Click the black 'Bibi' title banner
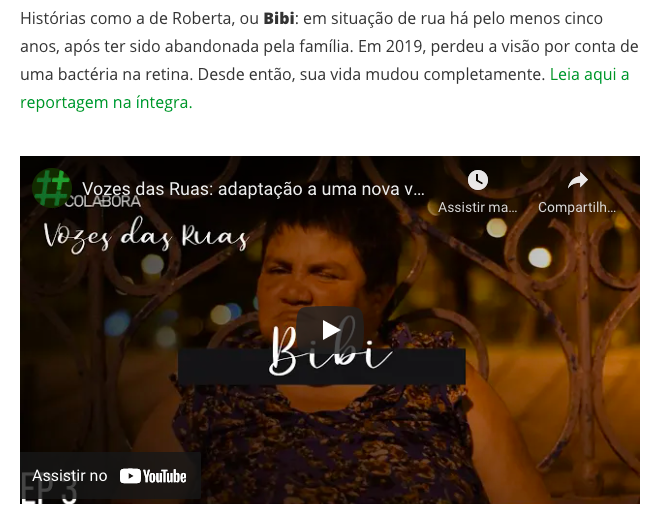The height and width of the screenshot is (527, 654). pyautogui.click(x=322, y=366)
